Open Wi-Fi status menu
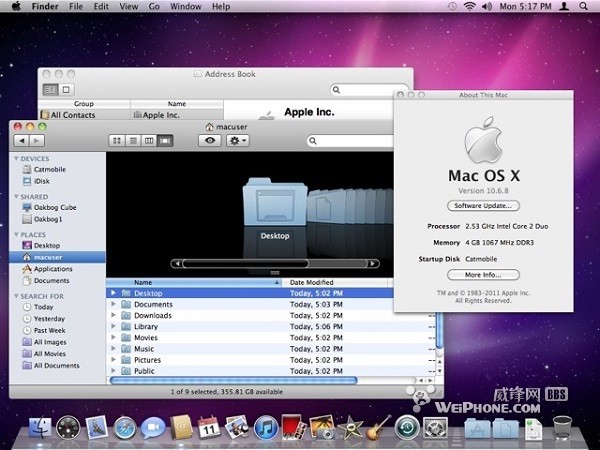 (469, 6)
